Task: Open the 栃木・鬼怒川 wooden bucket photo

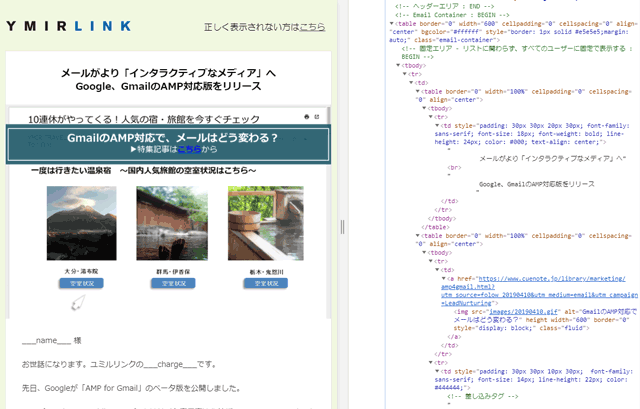Action: 266,223
